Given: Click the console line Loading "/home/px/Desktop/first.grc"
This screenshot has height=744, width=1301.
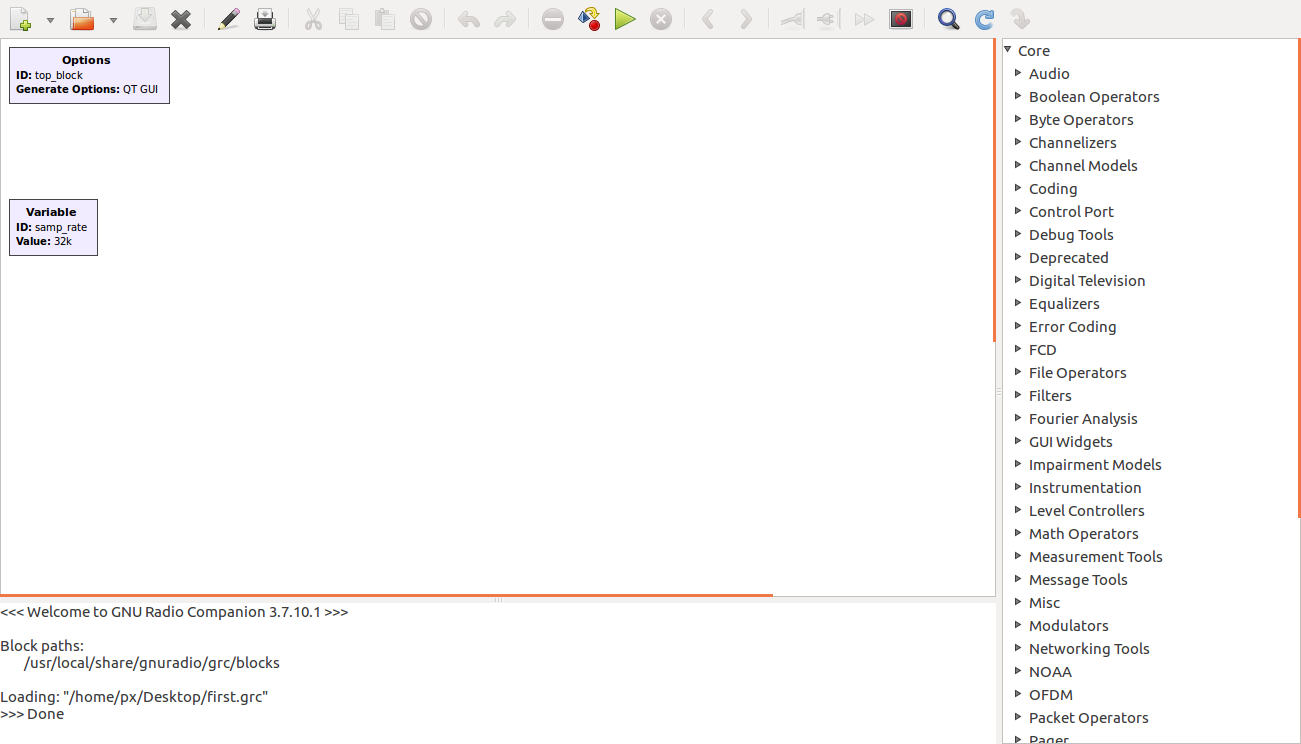Looking at the screenshot, I should pyautogui.click(x=134, y=697).
